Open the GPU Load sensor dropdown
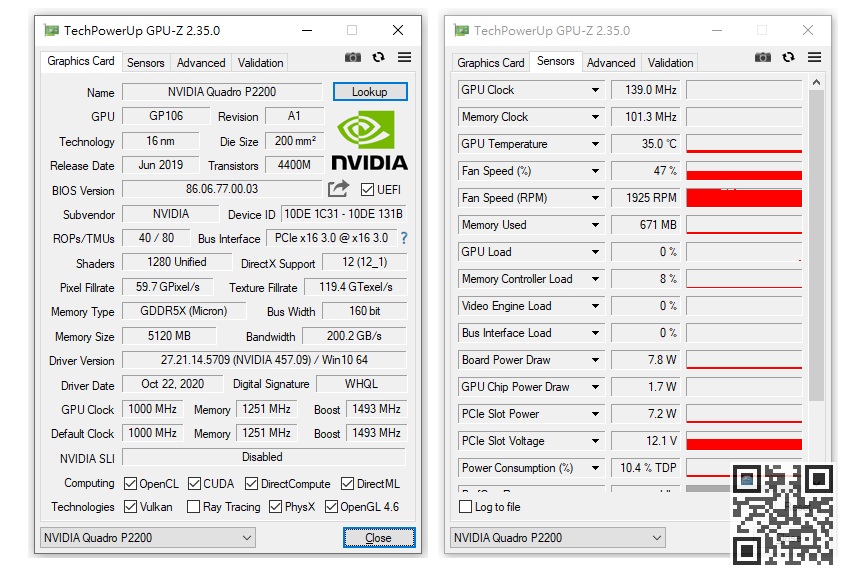848x580 pixels. [x=595, y=252]
